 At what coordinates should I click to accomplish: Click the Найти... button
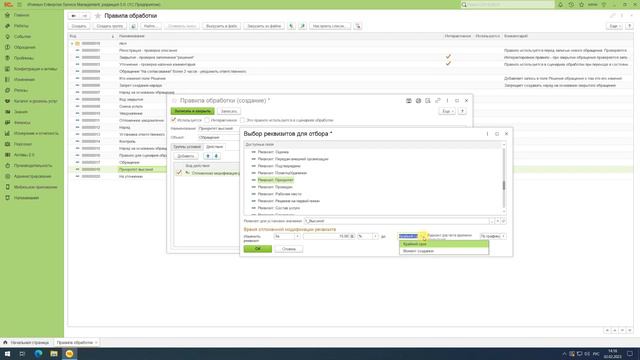tap(150, 26)
